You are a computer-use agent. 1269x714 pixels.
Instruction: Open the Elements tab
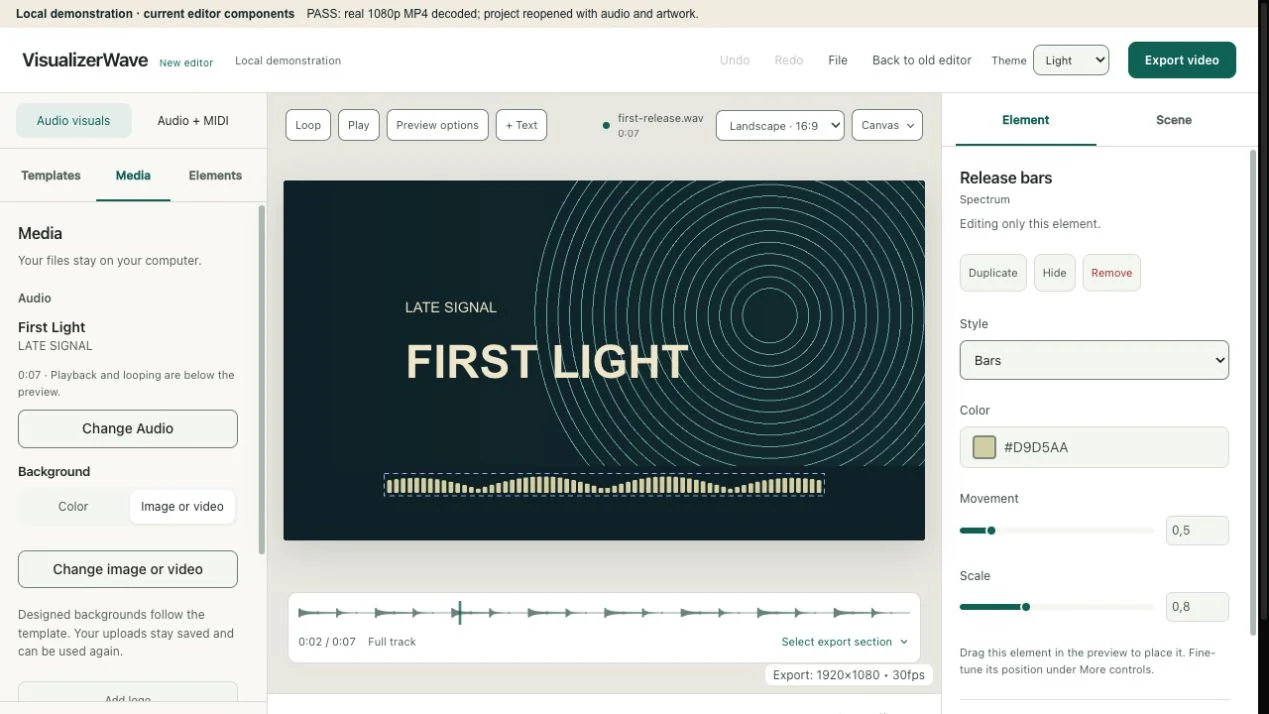pos(215,175)
